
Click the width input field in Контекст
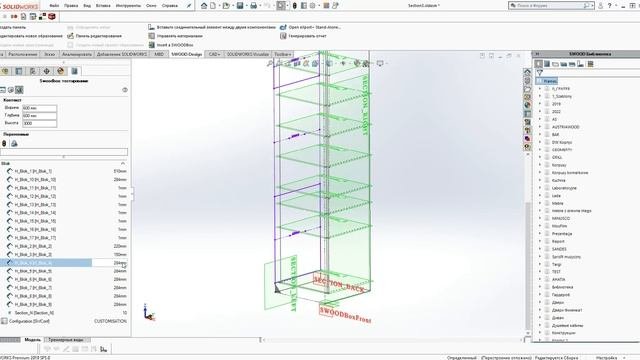(x=39, y=108)
